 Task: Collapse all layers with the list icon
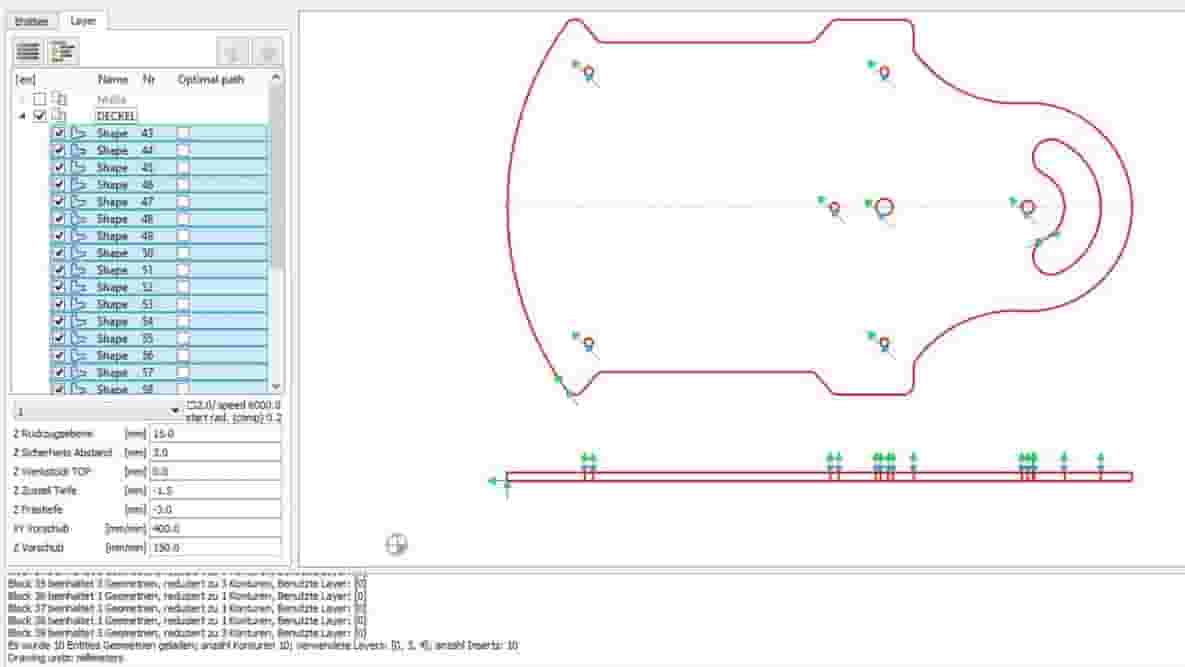(28, 52)
